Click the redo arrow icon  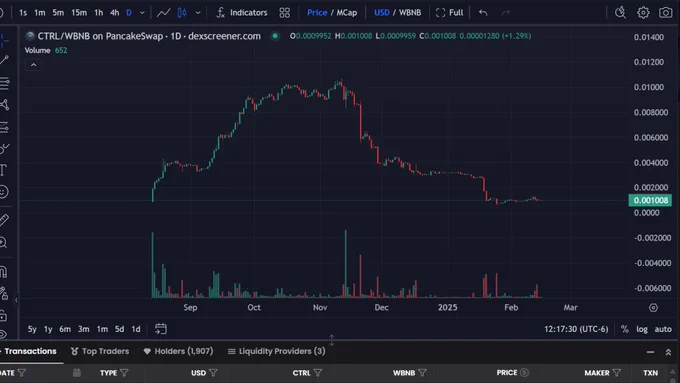(x=506, y=13)
